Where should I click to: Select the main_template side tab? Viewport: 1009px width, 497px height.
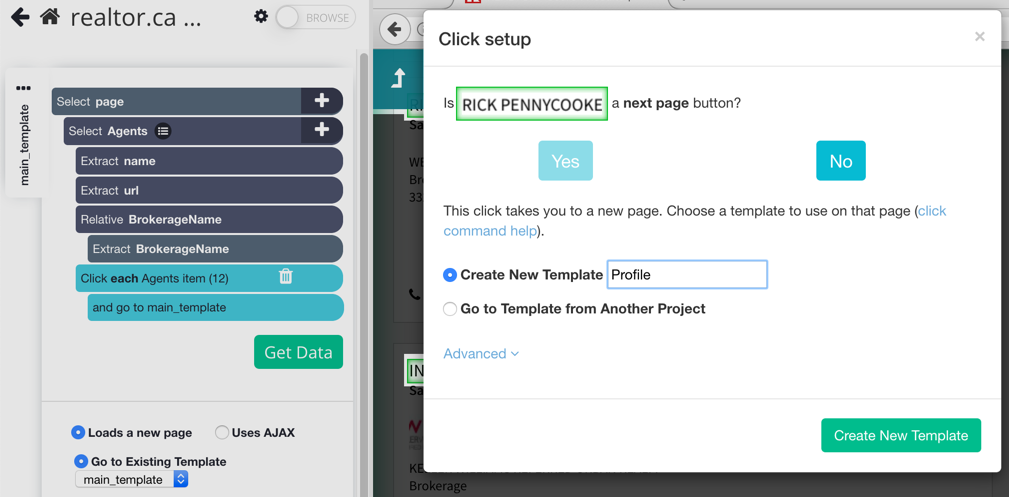pos(24,145)
